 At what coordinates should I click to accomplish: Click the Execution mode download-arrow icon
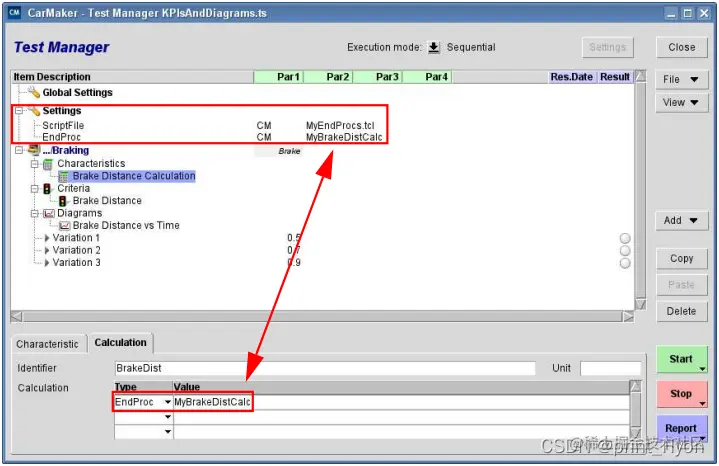click(434, 47)
